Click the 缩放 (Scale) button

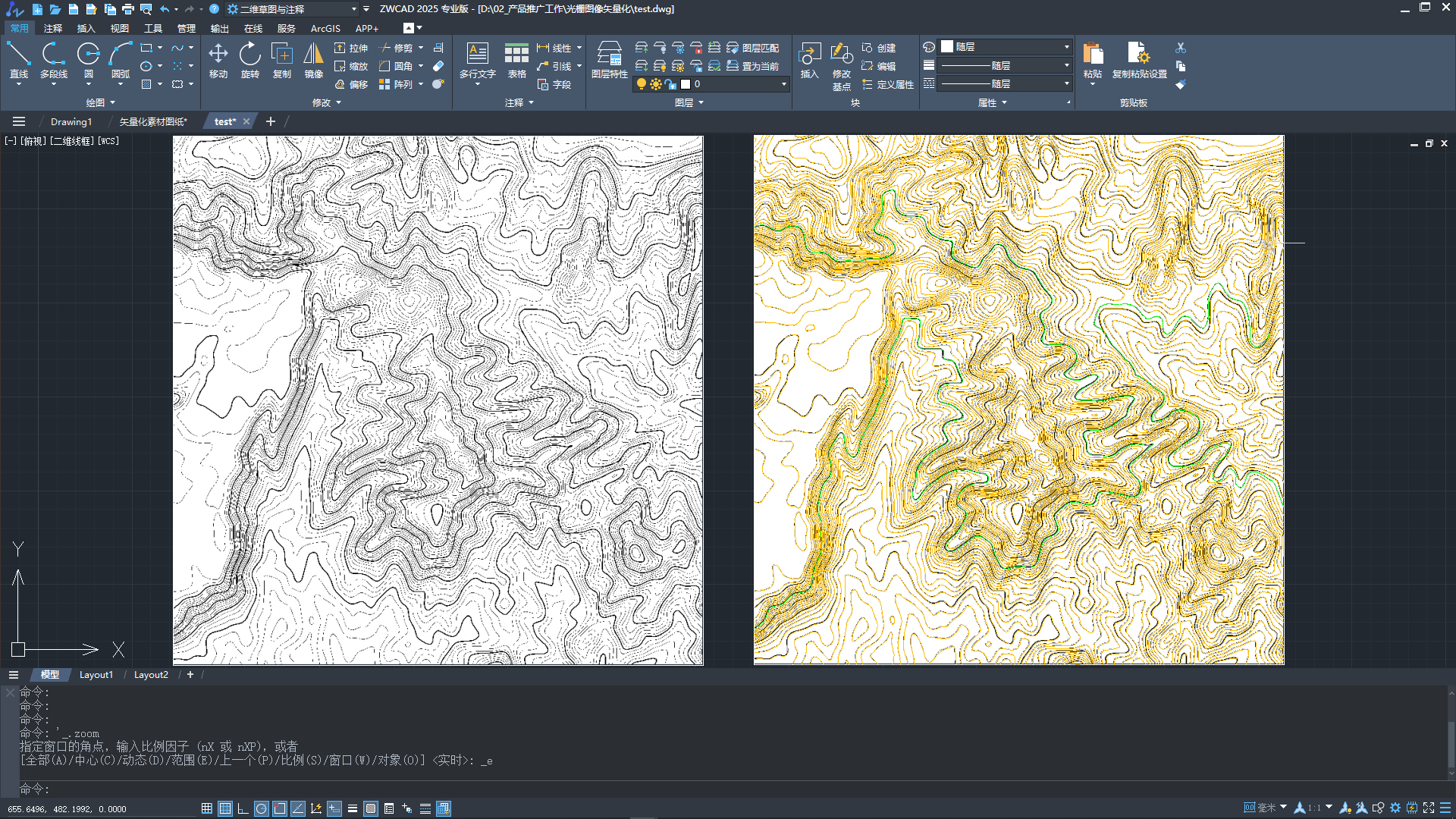click(x=351, y=66)
